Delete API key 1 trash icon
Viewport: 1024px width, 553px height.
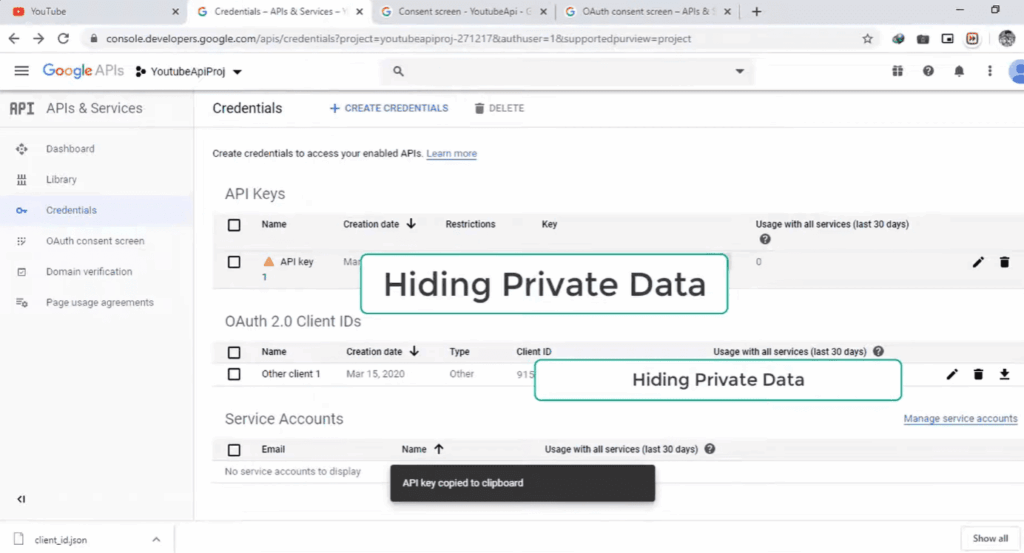tap(1004, 262)
